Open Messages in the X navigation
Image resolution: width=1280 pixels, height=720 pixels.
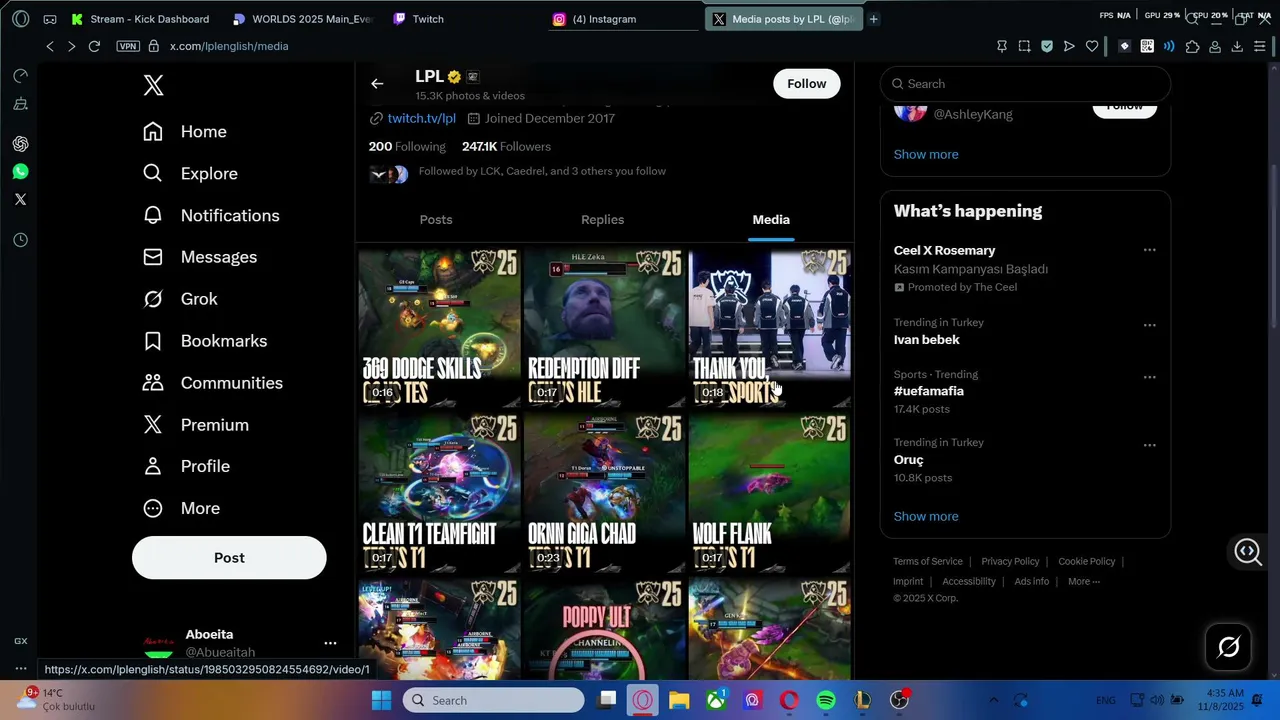click(x=200, y=257)
